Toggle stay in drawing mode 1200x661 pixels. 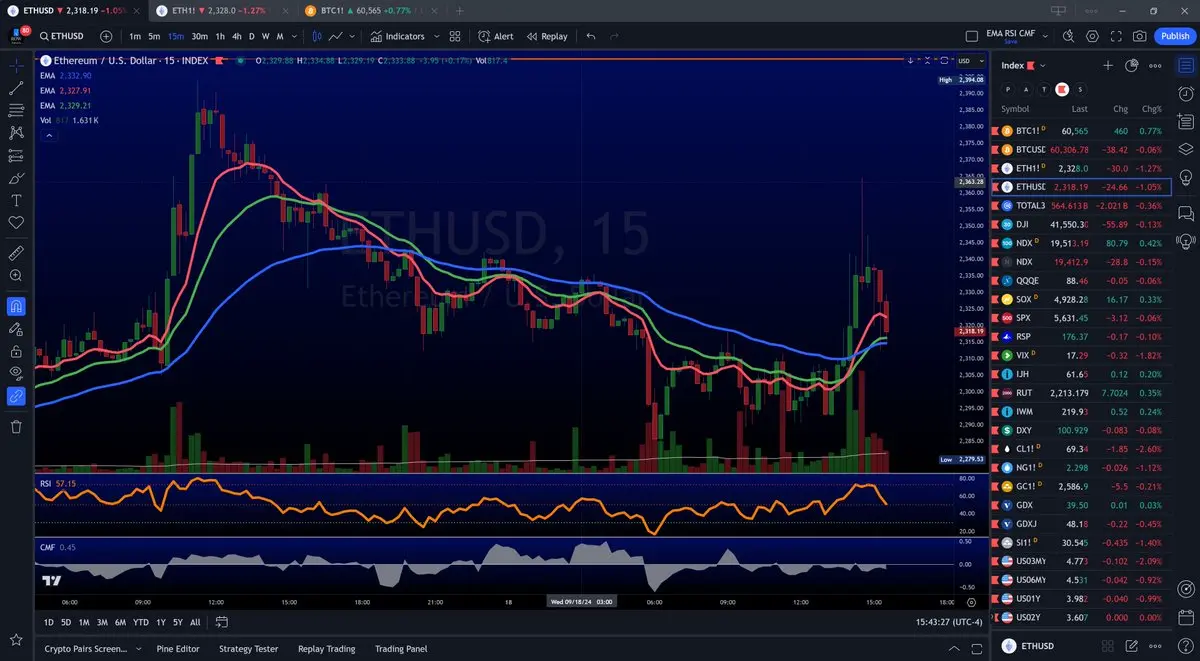tap(16, 329)
